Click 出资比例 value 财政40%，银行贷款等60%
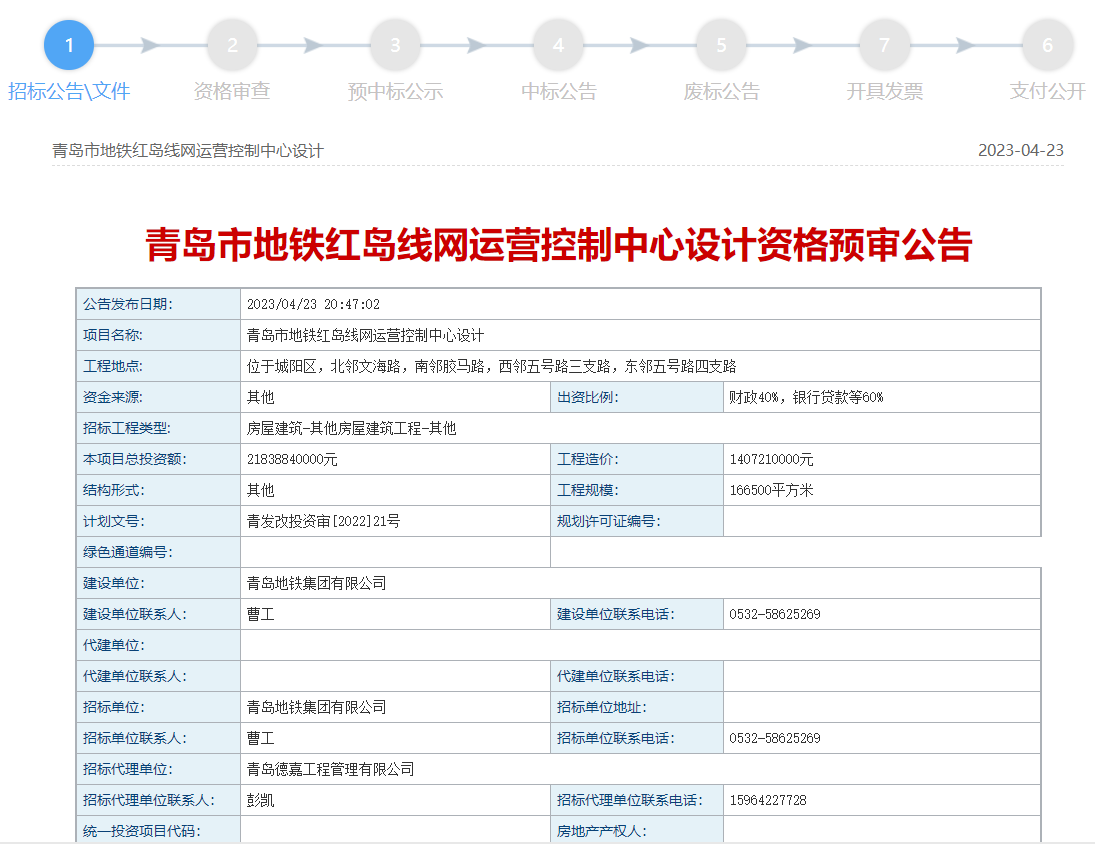 [806, 397]
